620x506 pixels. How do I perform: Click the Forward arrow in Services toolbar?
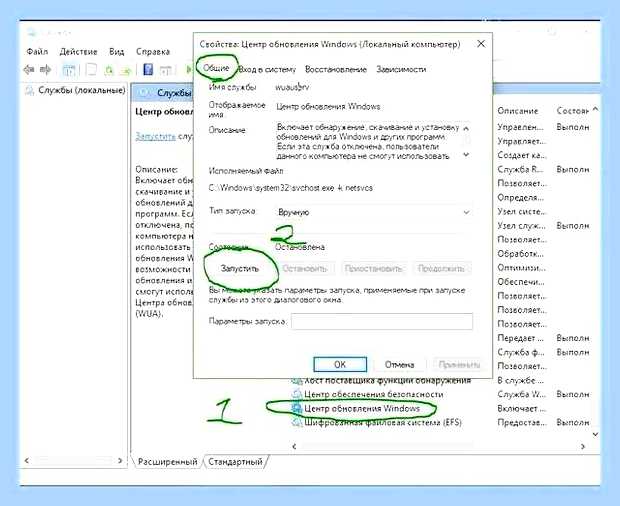(x=45, y=70)
